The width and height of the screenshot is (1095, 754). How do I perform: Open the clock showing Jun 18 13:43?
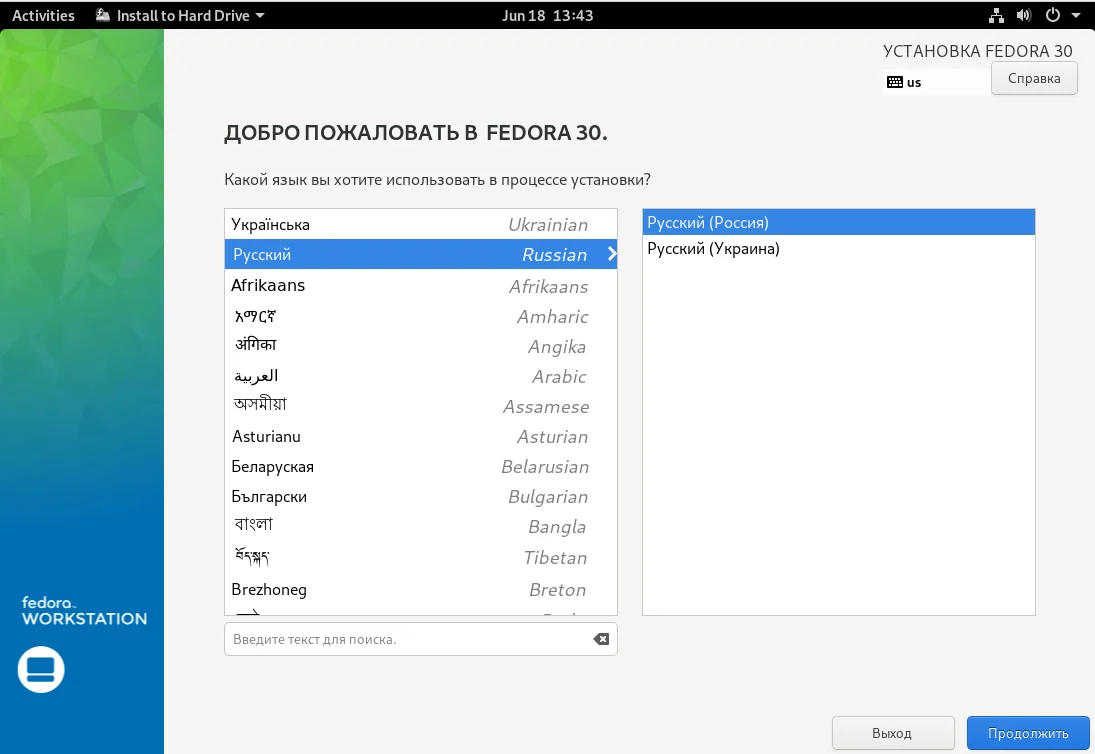click(548, 15)
